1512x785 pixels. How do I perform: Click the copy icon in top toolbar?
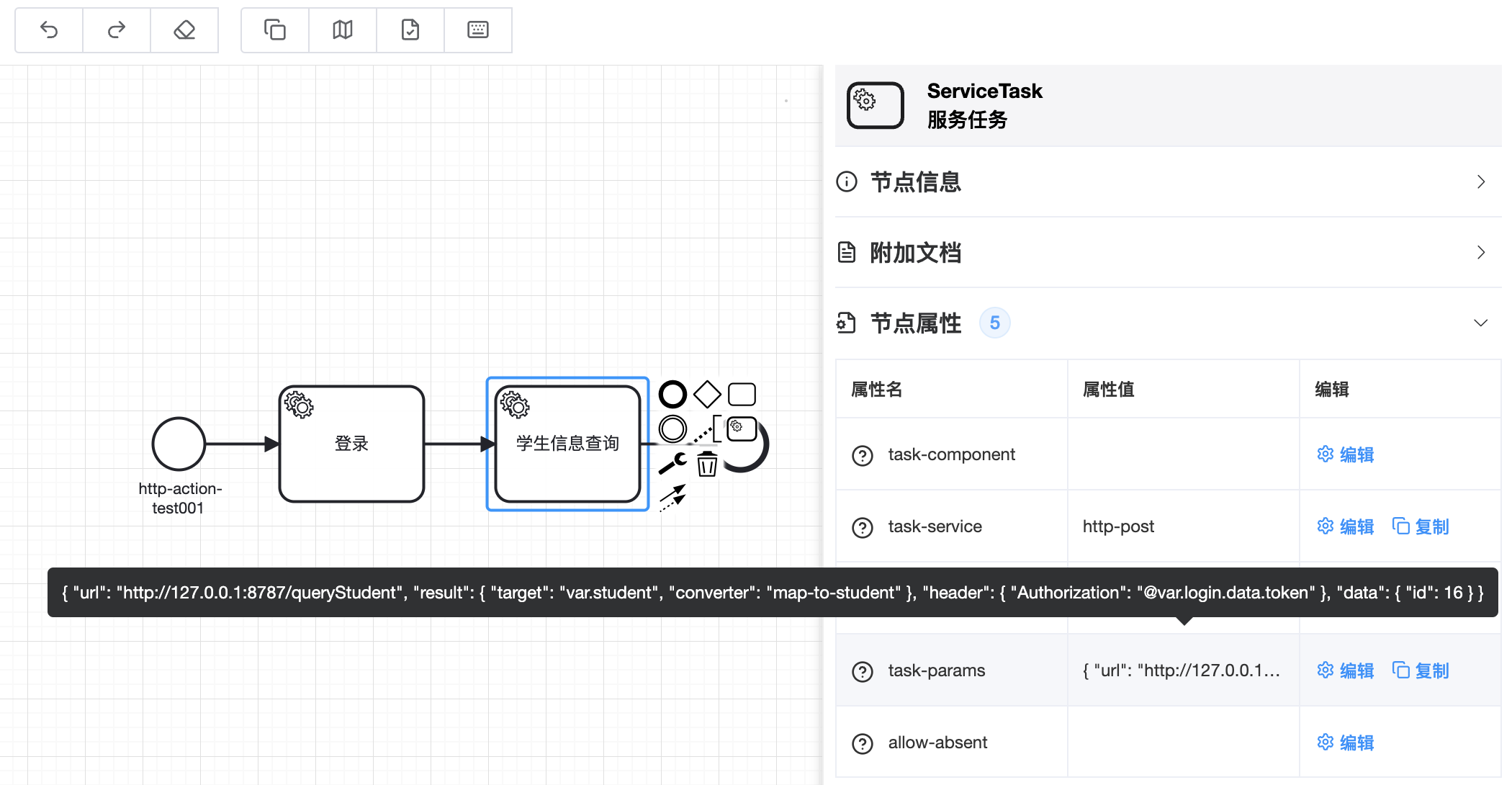(x=275, y=30)
